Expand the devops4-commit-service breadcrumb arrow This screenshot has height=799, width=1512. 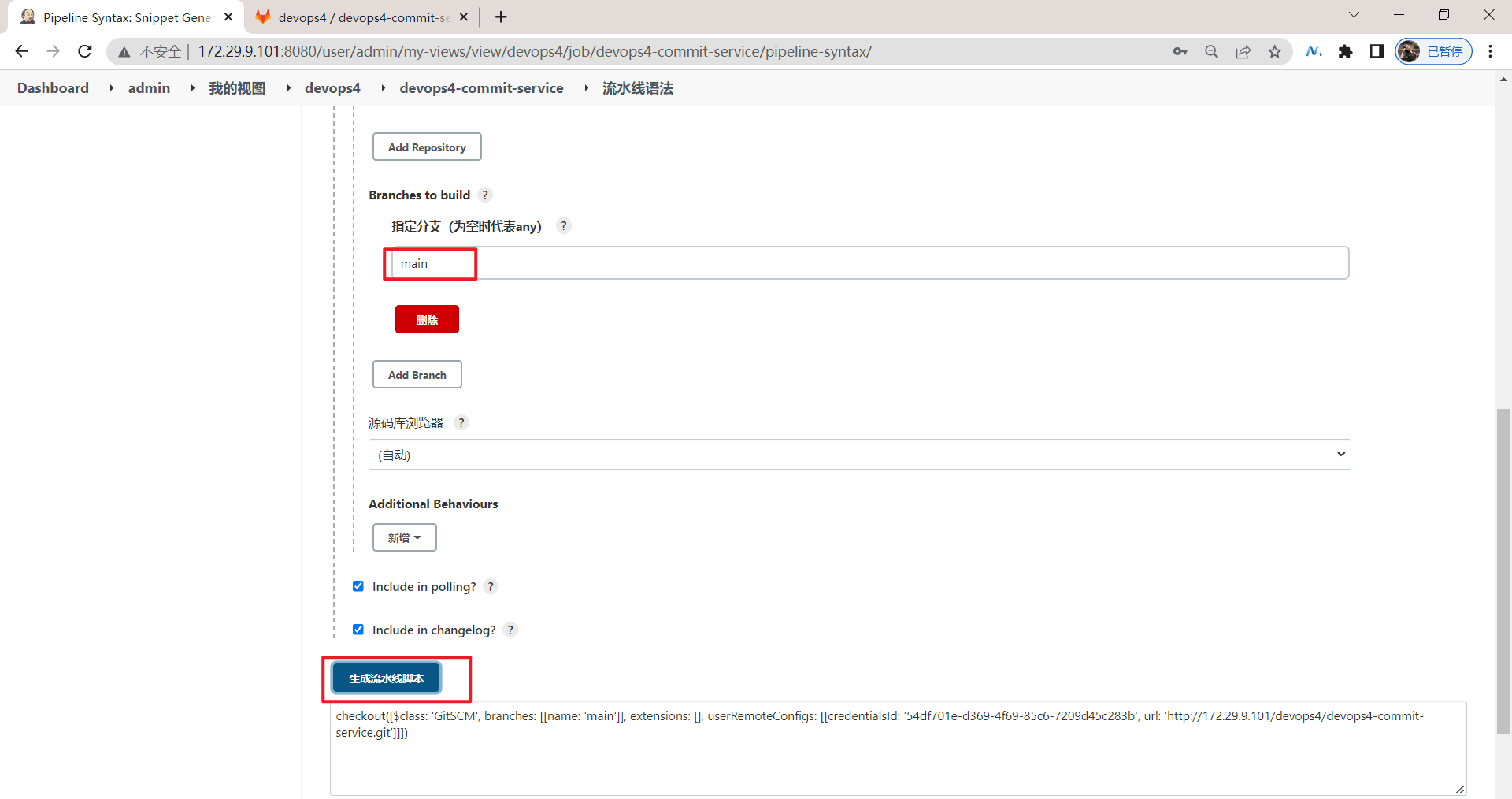point(586,88)
